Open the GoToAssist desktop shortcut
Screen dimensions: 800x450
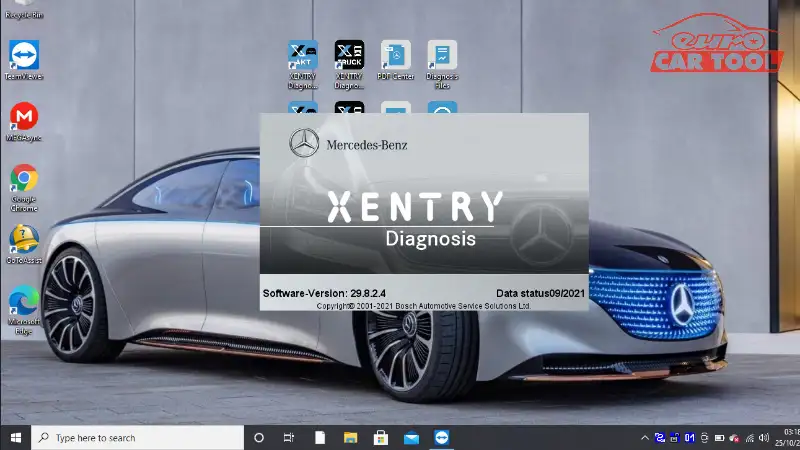point(23,244)
